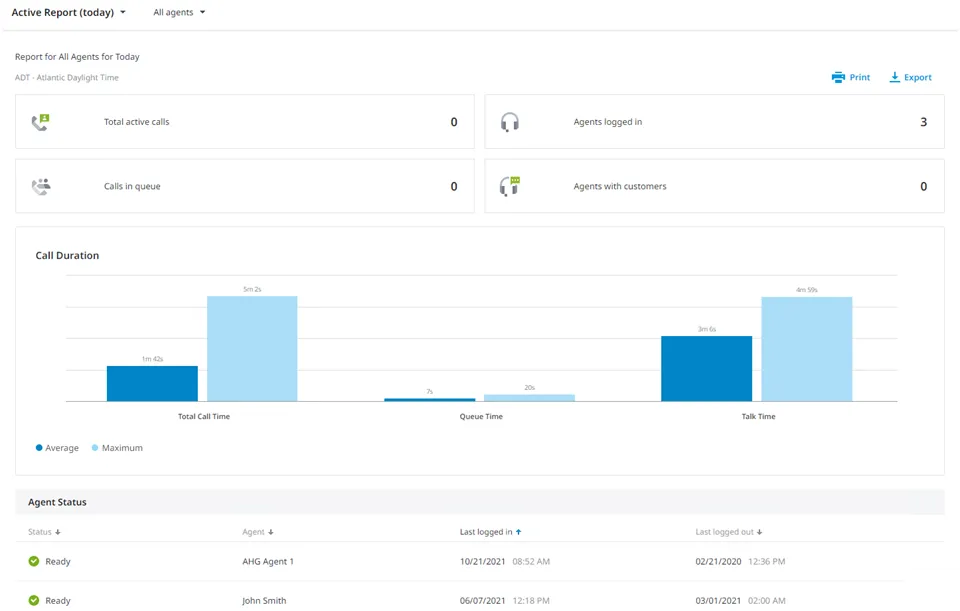
Task: Select the AHG Agent 1 row name
Action: [x=268, y=561]
